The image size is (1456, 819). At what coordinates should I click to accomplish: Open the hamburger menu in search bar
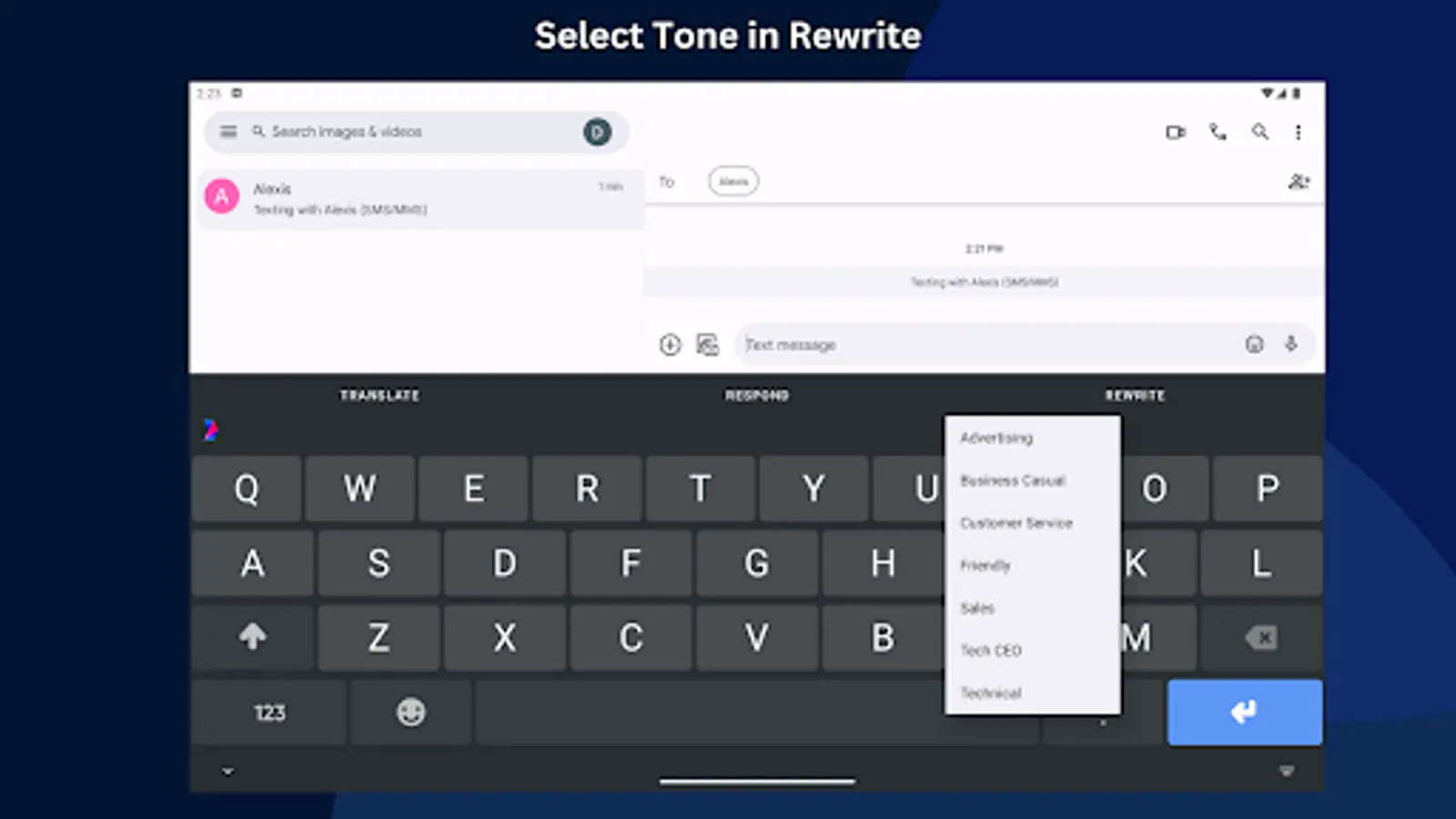(228, 132)
